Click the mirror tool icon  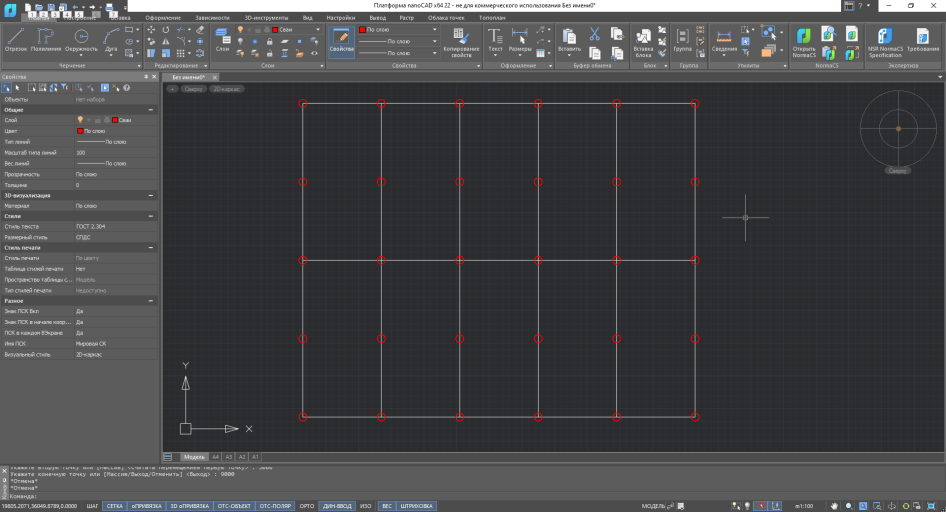pos(166,42)
